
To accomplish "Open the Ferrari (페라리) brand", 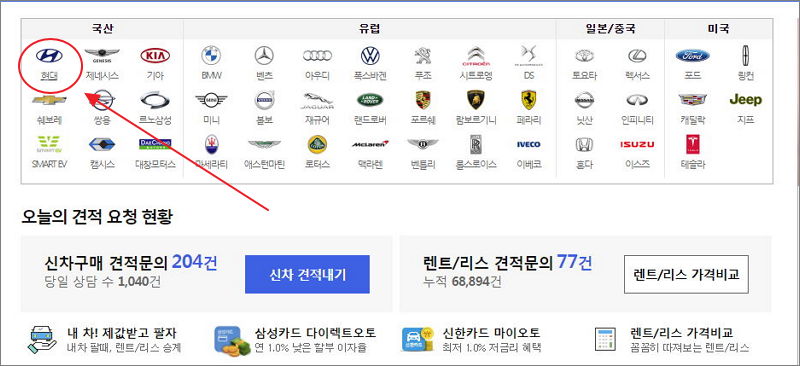I will point(529,100).
